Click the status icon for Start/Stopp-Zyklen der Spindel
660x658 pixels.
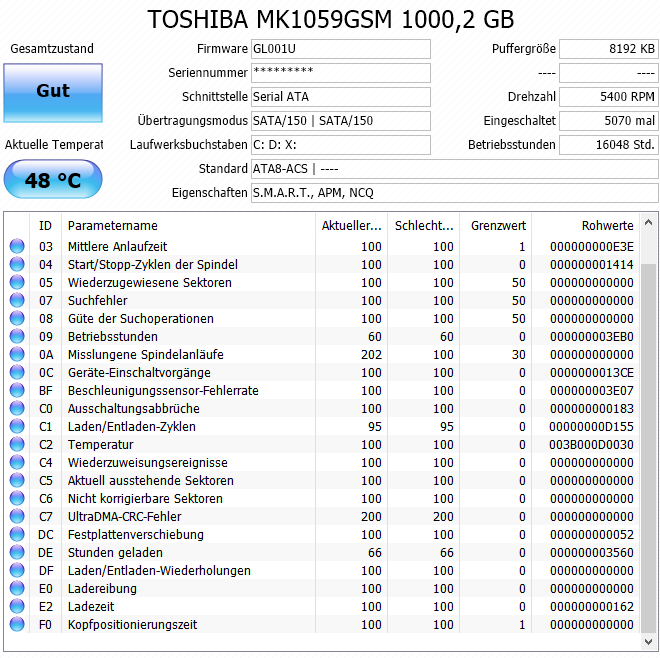17,264
